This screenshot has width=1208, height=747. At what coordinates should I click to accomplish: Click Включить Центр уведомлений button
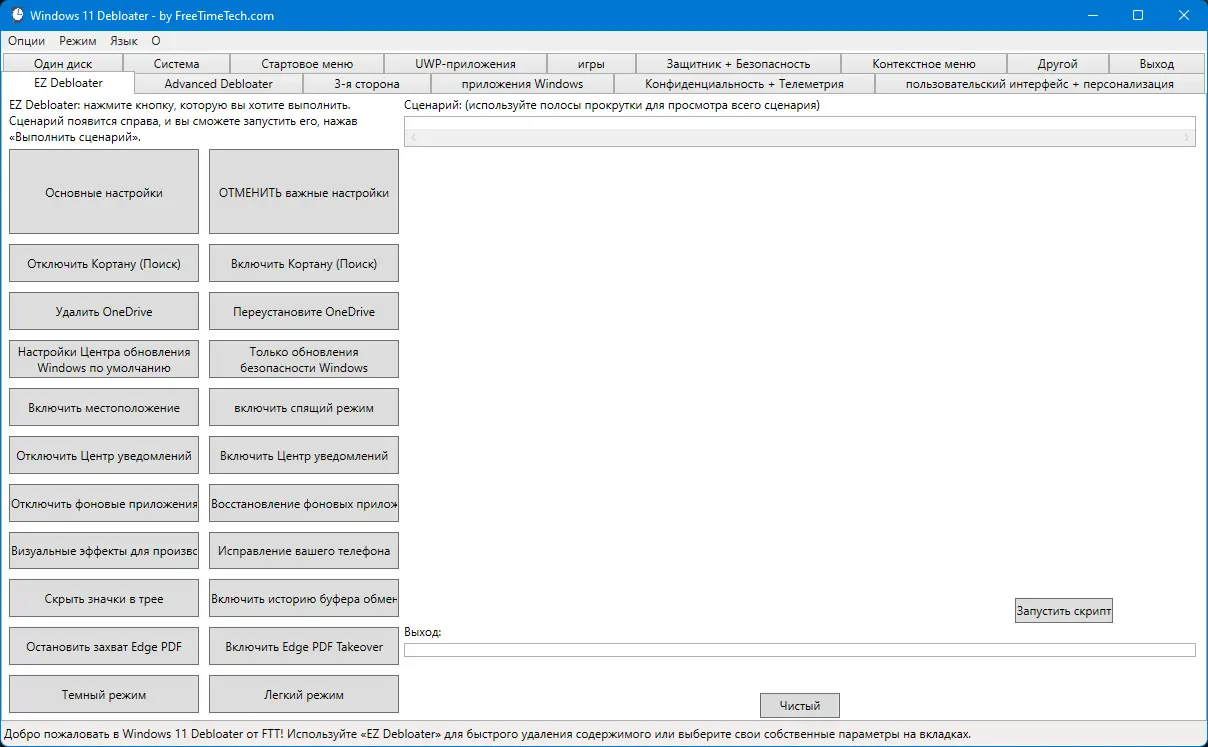(304, 455)
